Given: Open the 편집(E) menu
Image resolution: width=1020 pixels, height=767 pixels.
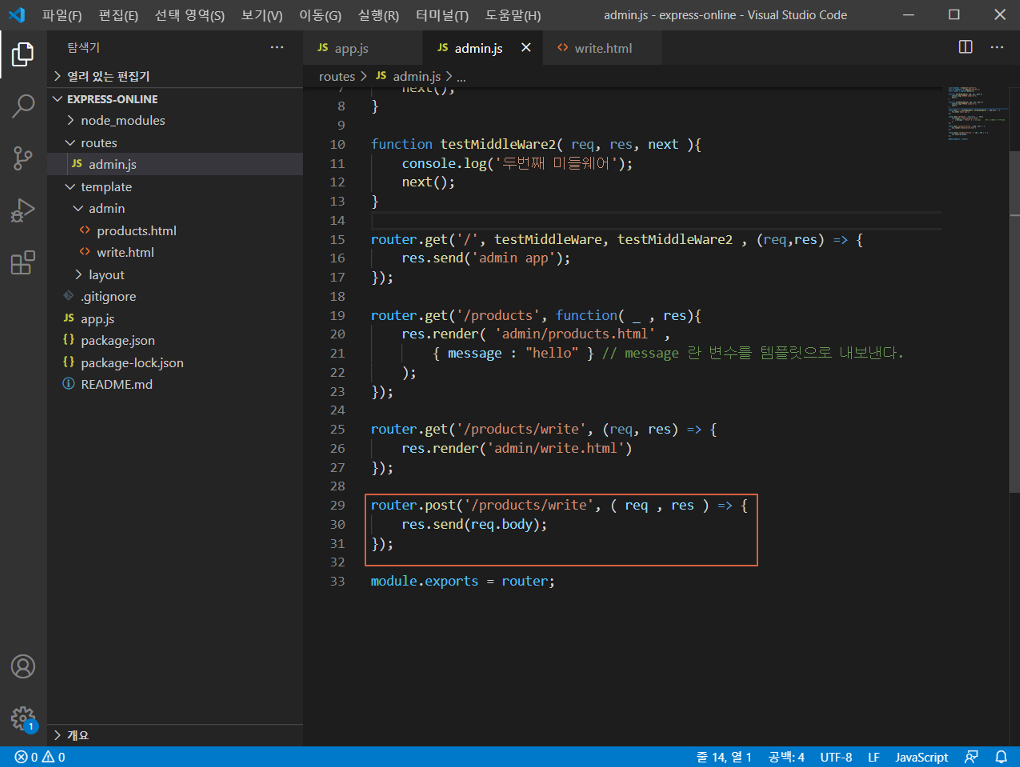Looking at the screenshot, I should click(x=118, y=15).
